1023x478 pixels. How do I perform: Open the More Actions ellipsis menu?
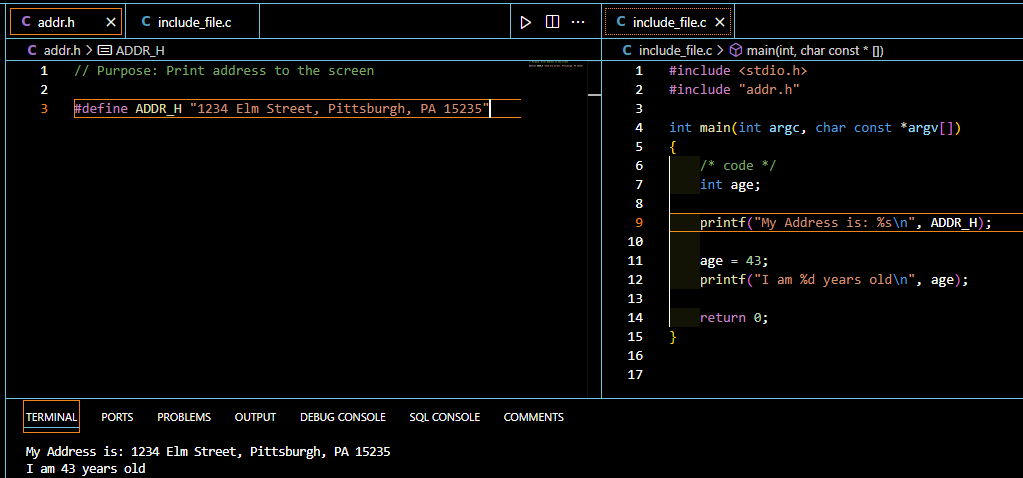577,22
